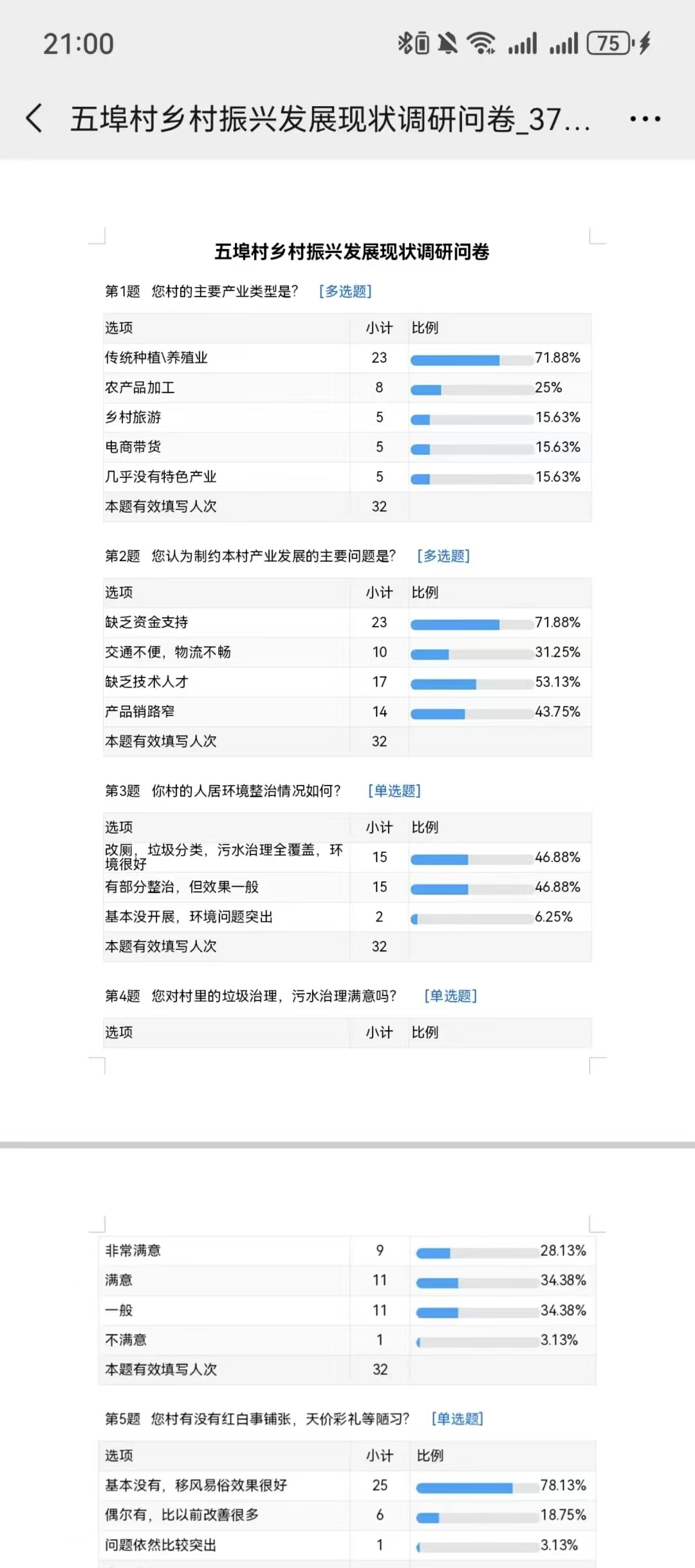This screenshot has height=1568, width=695.
Task: Tap the muted bell notification icon
Action: pos(447,43)
